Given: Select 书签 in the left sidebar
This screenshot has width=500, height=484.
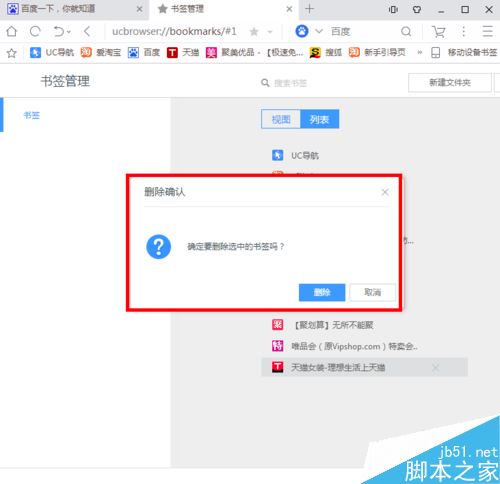Looking at the screenshot, I should click(32, 115).
